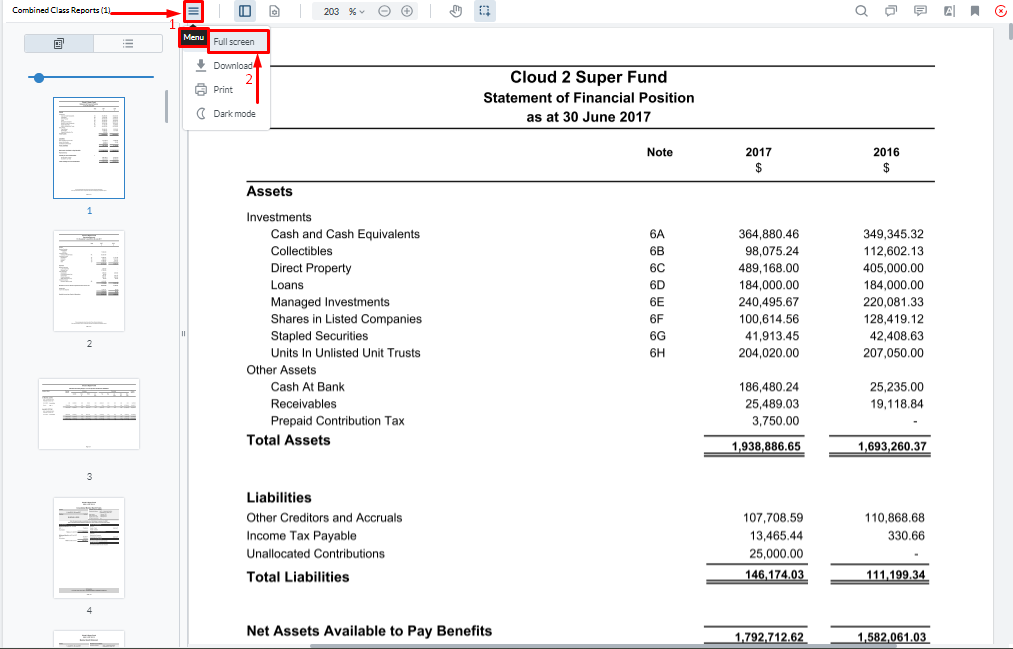Open the view controls page icon

275,11
